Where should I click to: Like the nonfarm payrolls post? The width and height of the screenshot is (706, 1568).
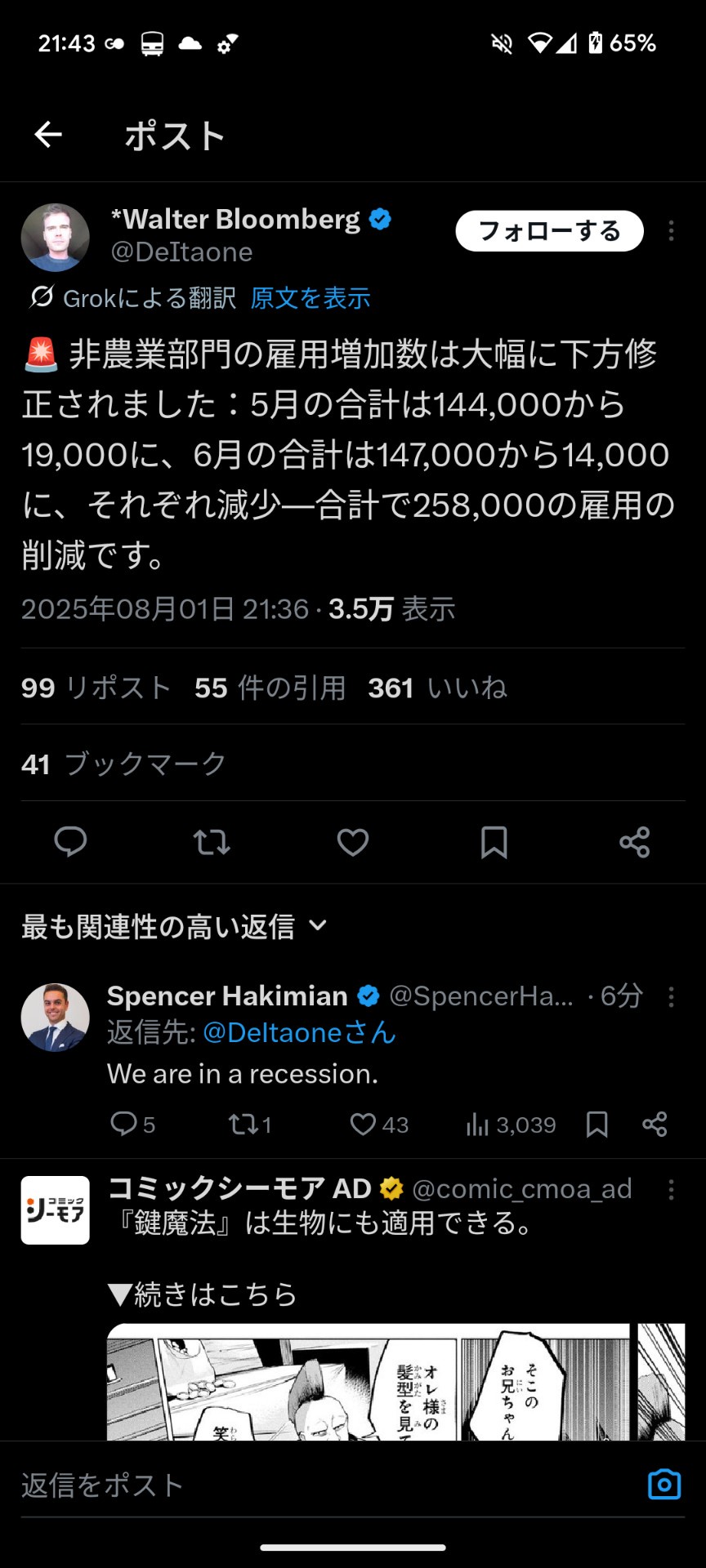point(353,841)
